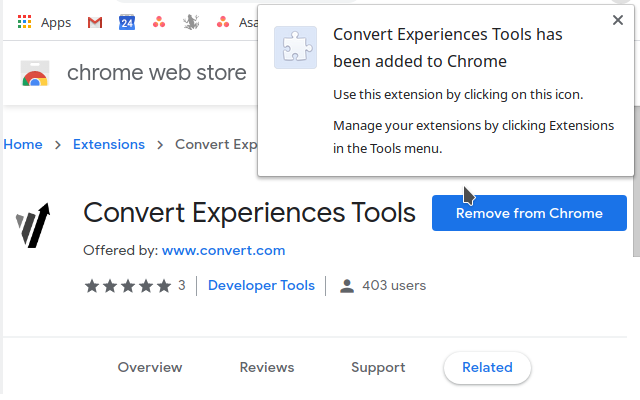Click the 403 users text
Viewport: 640px width, 400px height.
[394, 285]
